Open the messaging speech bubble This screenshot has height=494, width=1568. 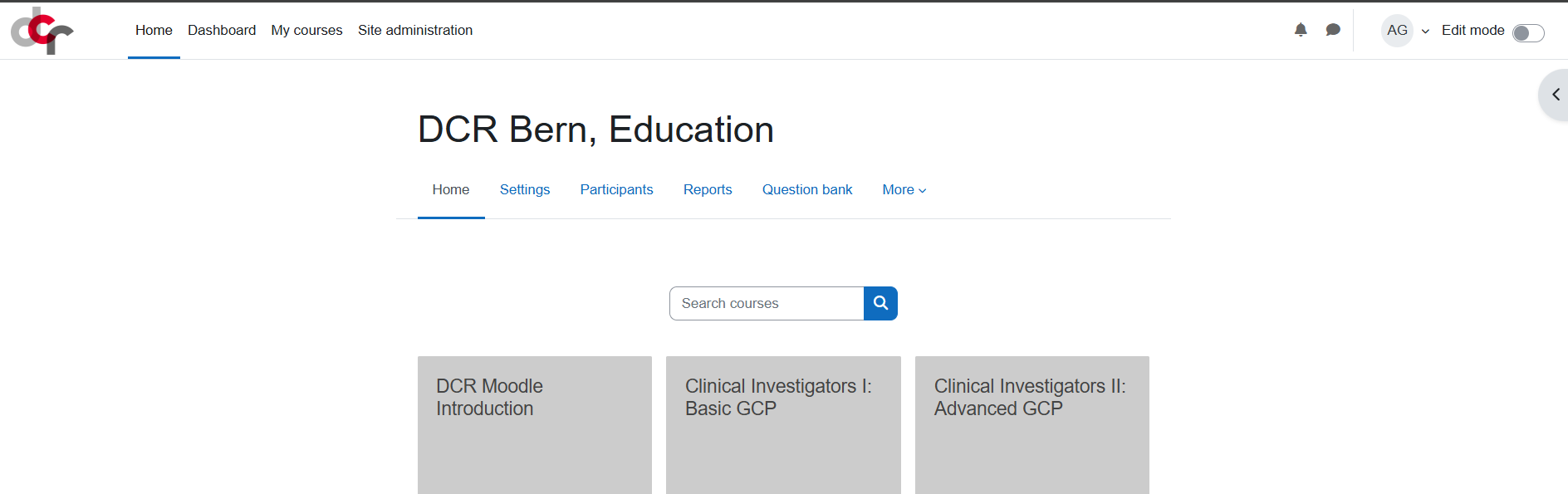pos(1333,30)
